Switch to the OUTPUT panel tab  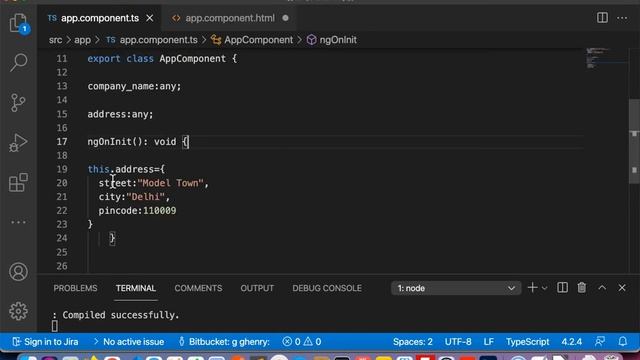[257, 288]
